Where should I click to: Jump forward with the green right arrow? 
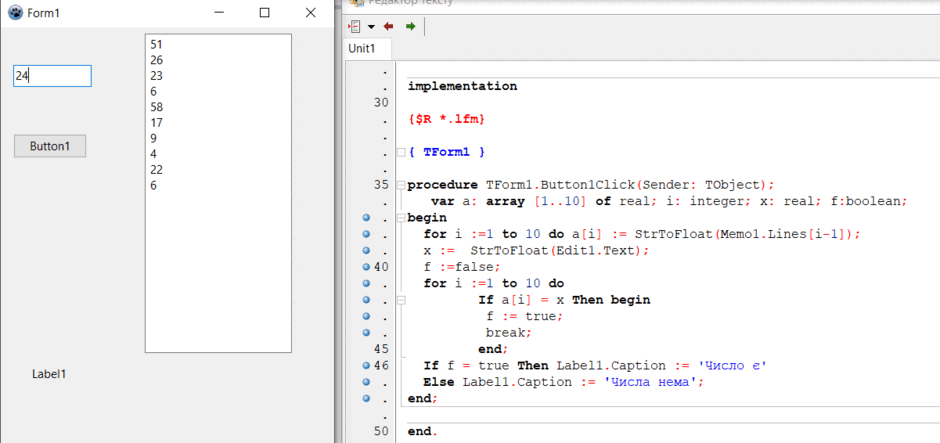coord(410,26)
